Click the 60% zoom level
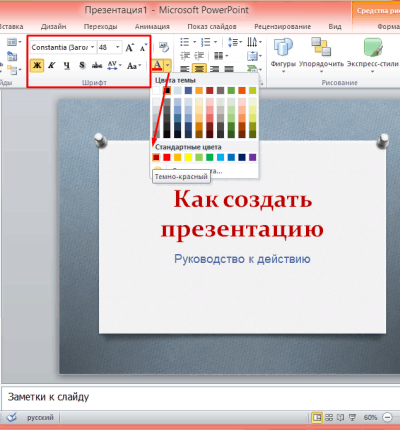 tap(370, 417)
